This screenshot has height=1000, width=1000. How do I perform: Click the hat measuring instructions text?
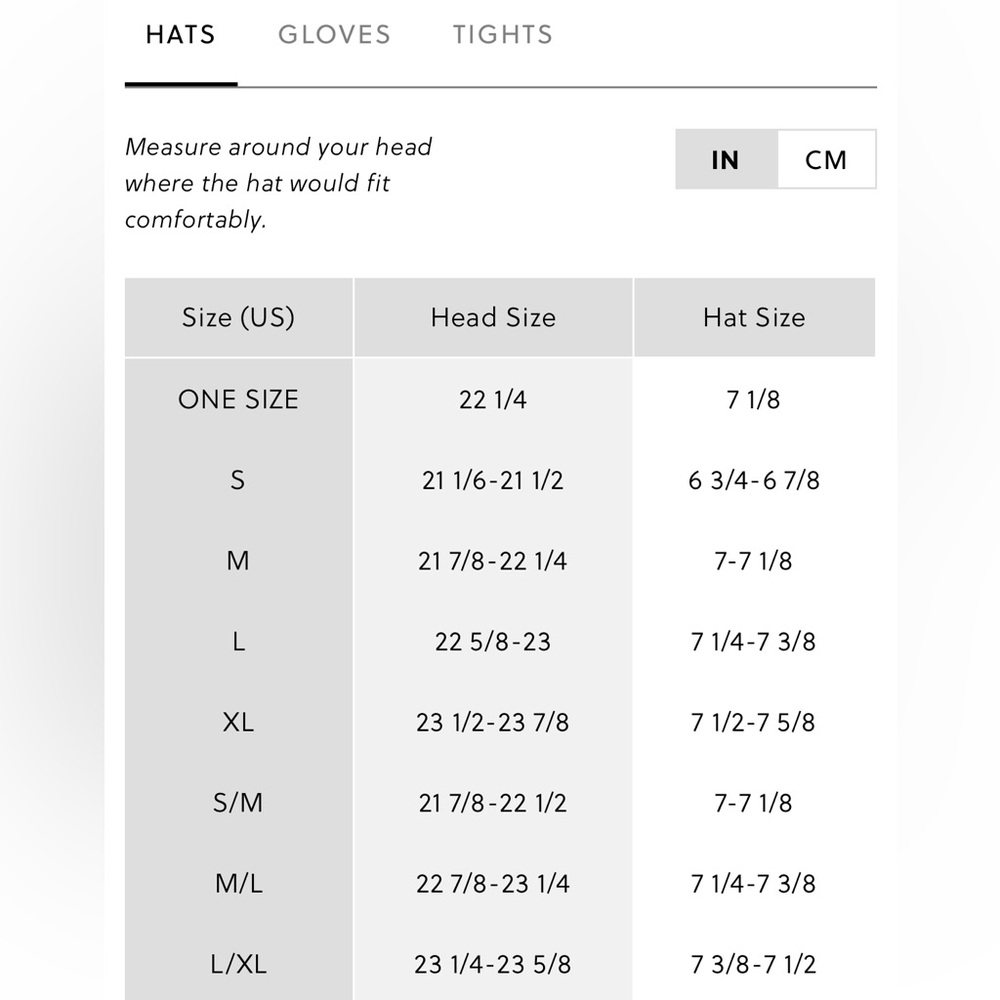(279, 183)
